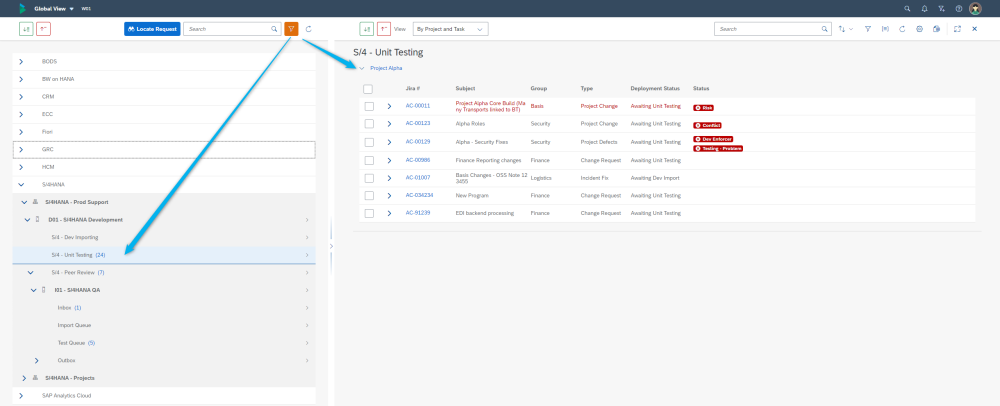Open the AC-00123 Jira link
Image resolution: width=1000 pixels, height=406 pixels.
pos(417,123)
